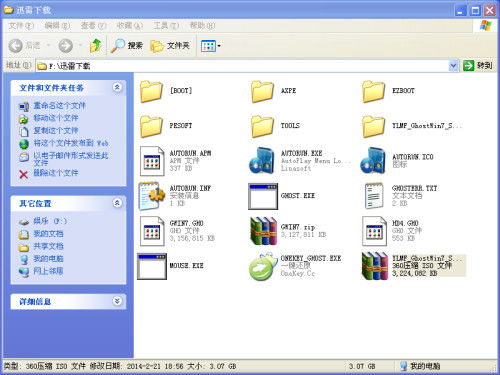The height and width of the screenshot is (375, 500).
Task: Click Delete this file link
Action: (x=56, y=173)
